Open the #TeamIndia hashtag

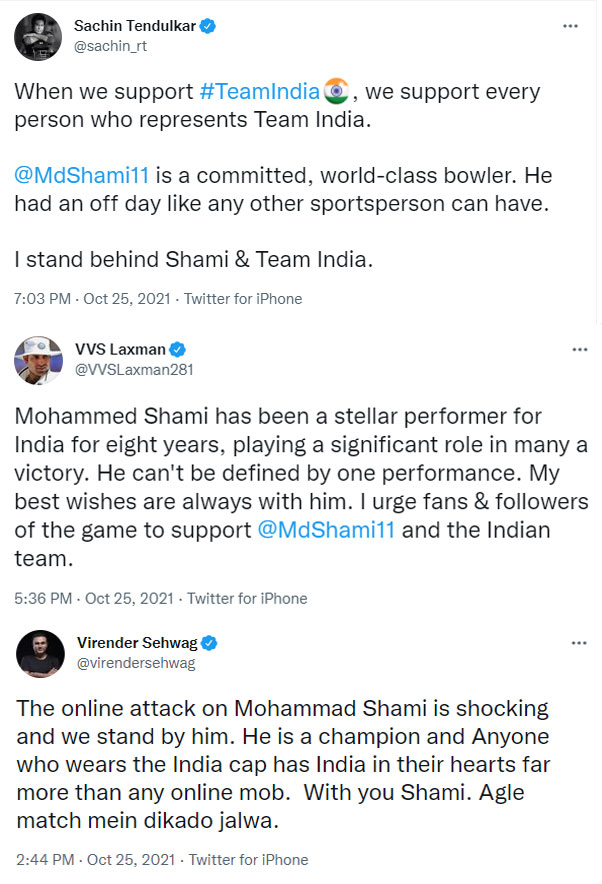pyautogui.click(x=259, y=92)
